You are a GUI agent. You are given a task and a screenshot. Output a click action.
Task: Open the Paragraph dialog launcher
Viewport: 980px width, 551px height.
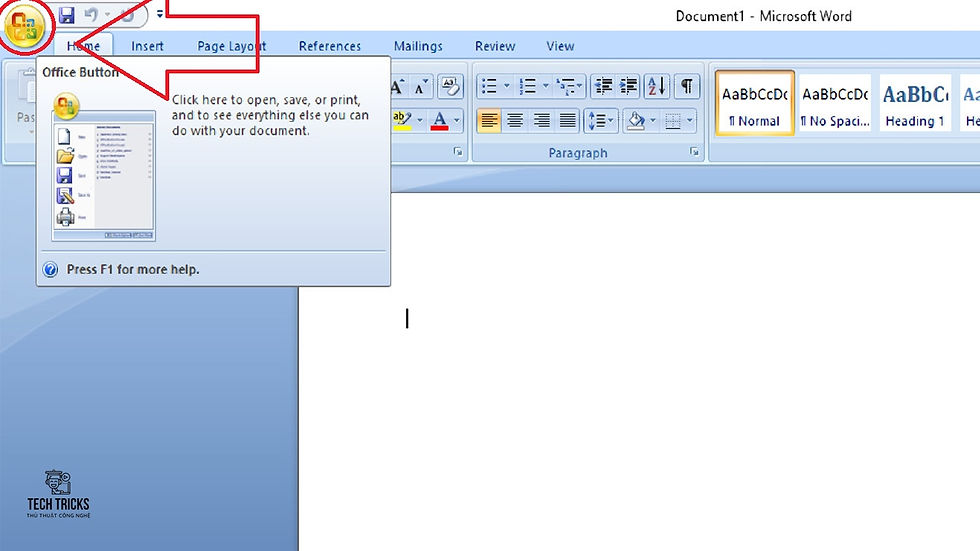[694, 152]
